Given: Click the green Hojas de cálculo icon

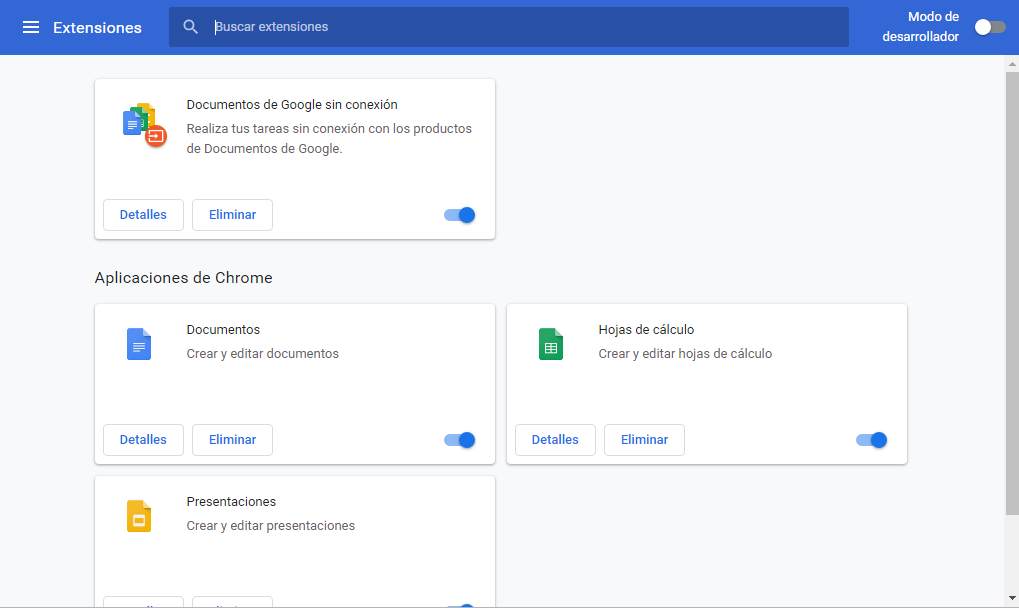Looking at the screenshot, I should 550,344.
